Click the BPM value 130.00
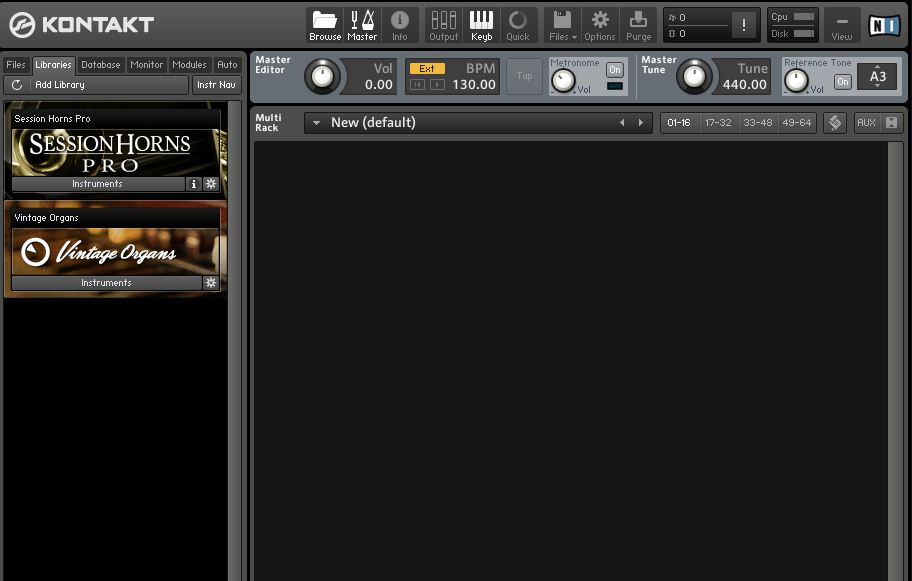Viewport: 912px width, 581px height. tap(474, 85)
